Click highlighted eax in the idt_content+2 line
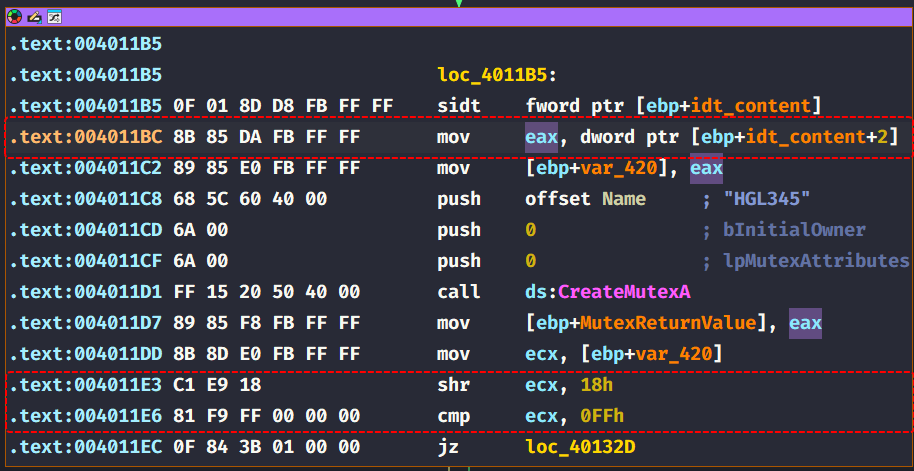914x471 pixels. pos(542,137)
